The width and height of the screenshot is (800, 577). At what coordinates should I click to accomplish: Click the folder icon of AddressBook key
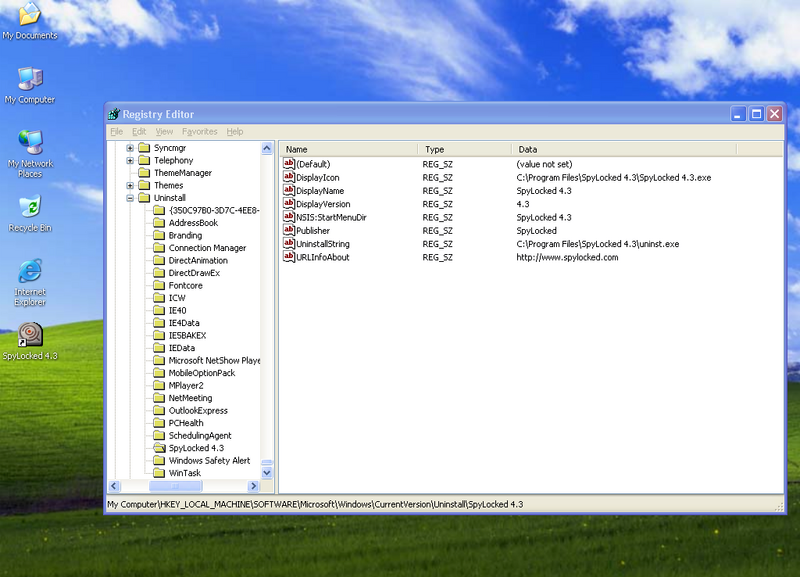(159, 222)
